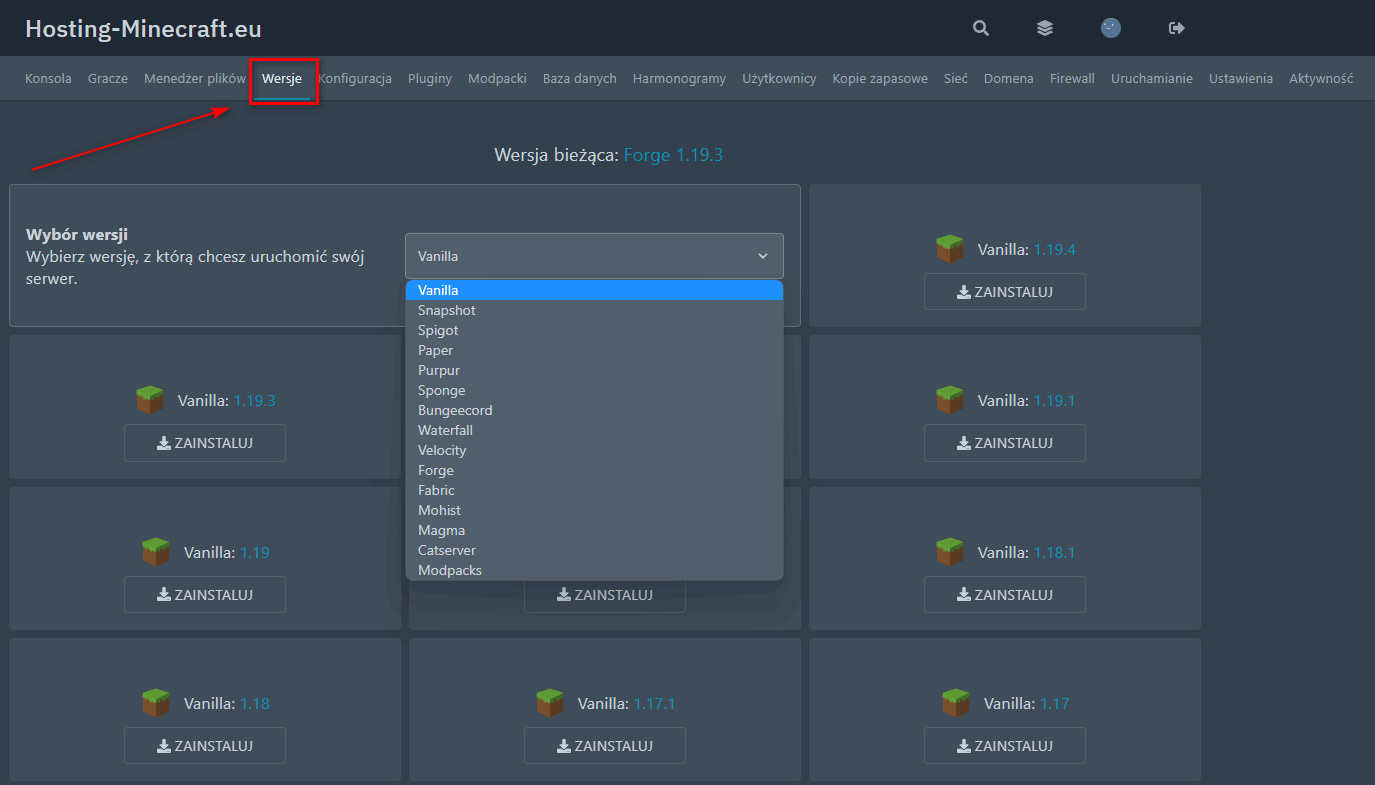Open the Ustawienia tab
Screen dimensions: 1375x785
[x=1241, y=78]
